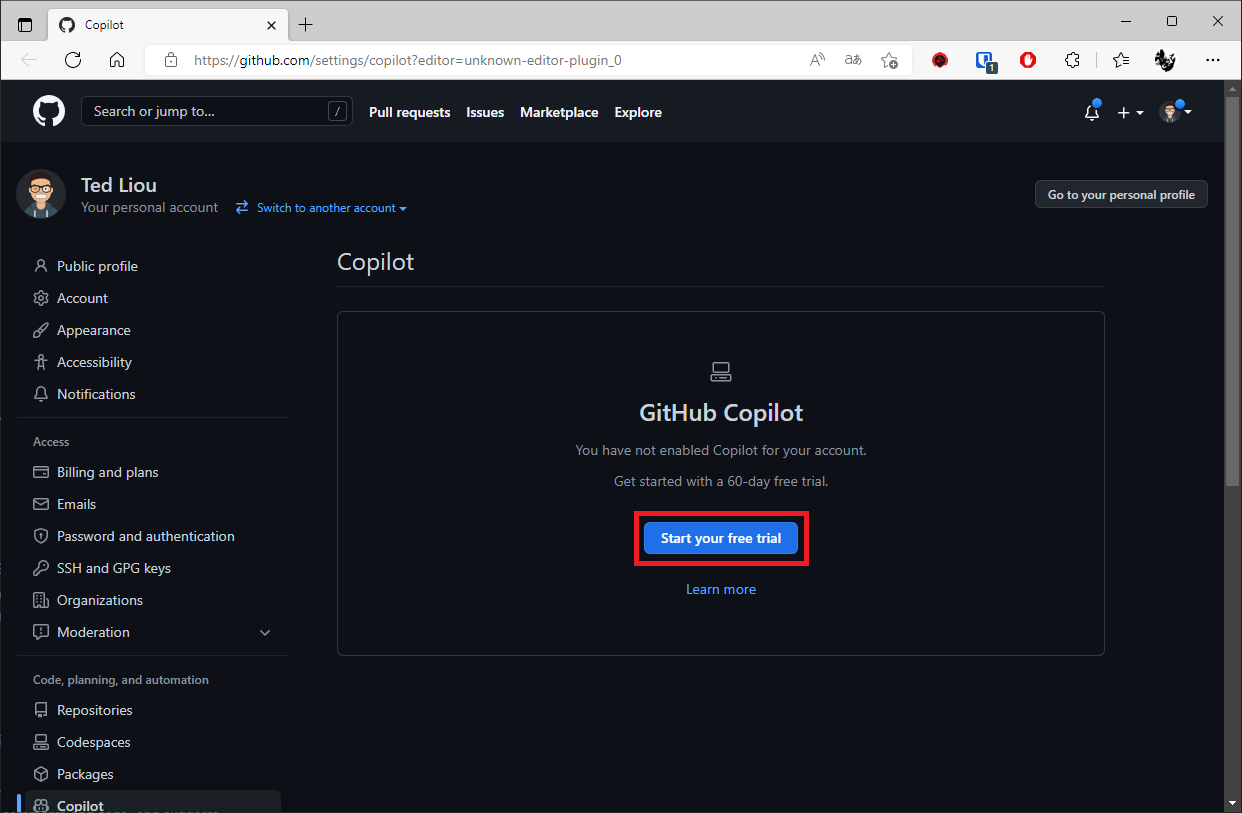Screen dimensions: 1242x813
Task: Add this page to favorites
Action: coord(889,60)
